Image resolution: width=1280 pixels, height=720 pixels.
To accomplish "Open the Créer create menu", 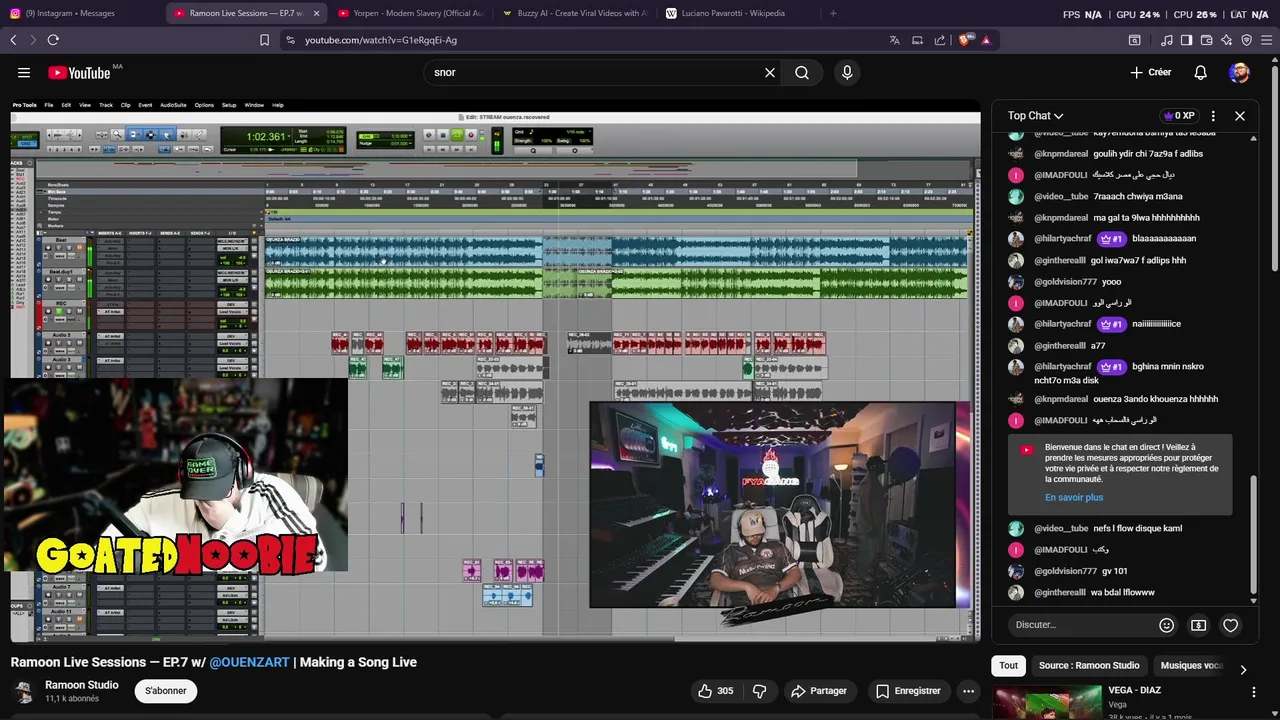I will coord(1150,72).
